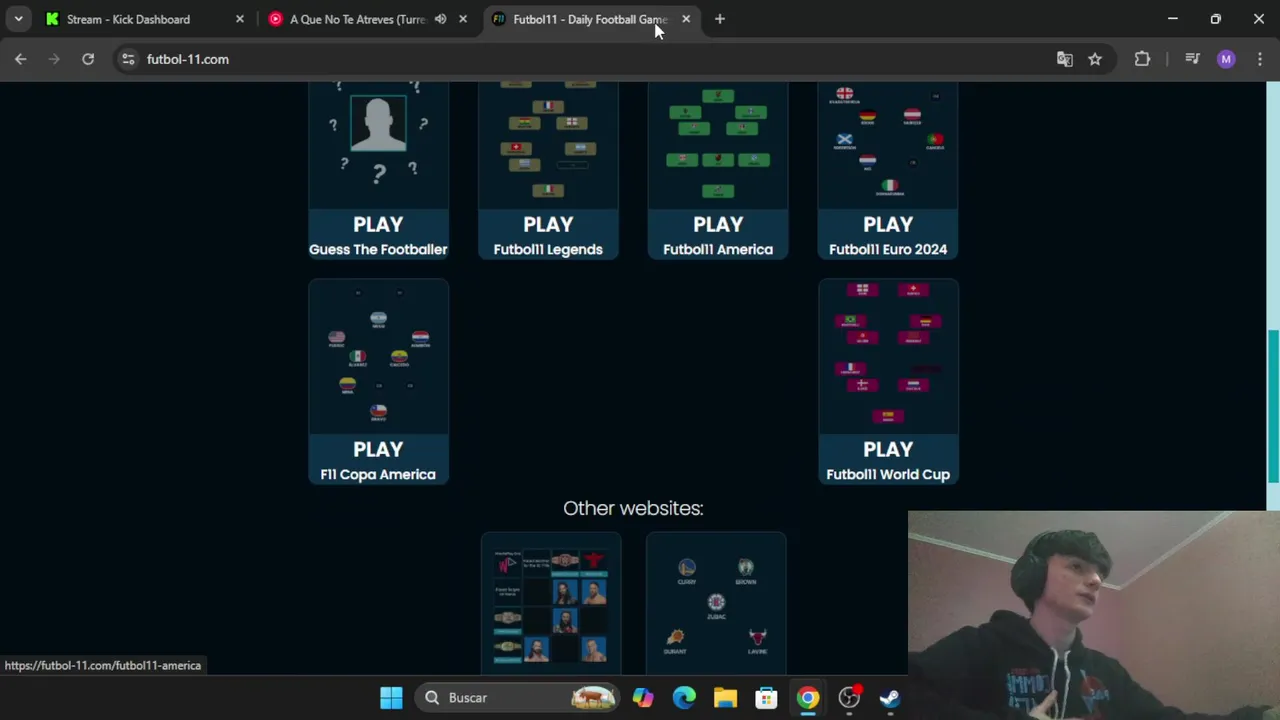This screenshot has width=1280, height=720.
Task: Mute the audio icon on YouTube Music tab
Action: (441, 19)
